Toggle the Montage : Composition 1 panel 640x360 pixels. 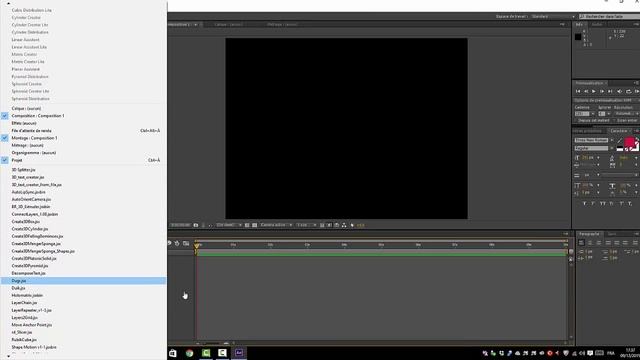(x=83, y=138)
